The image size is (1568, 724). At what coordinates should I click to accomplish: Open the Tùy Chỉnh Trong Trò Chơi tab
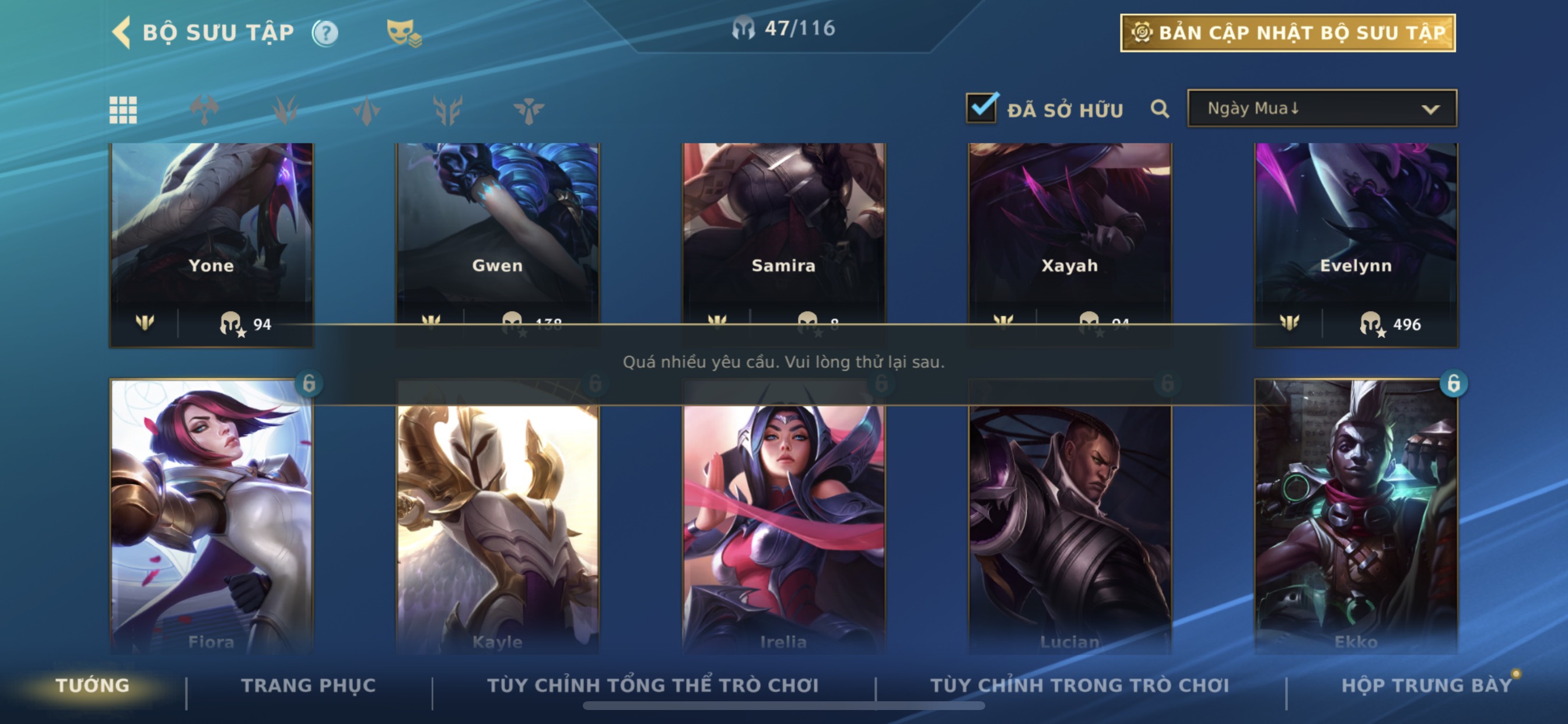click(1080, 685)
